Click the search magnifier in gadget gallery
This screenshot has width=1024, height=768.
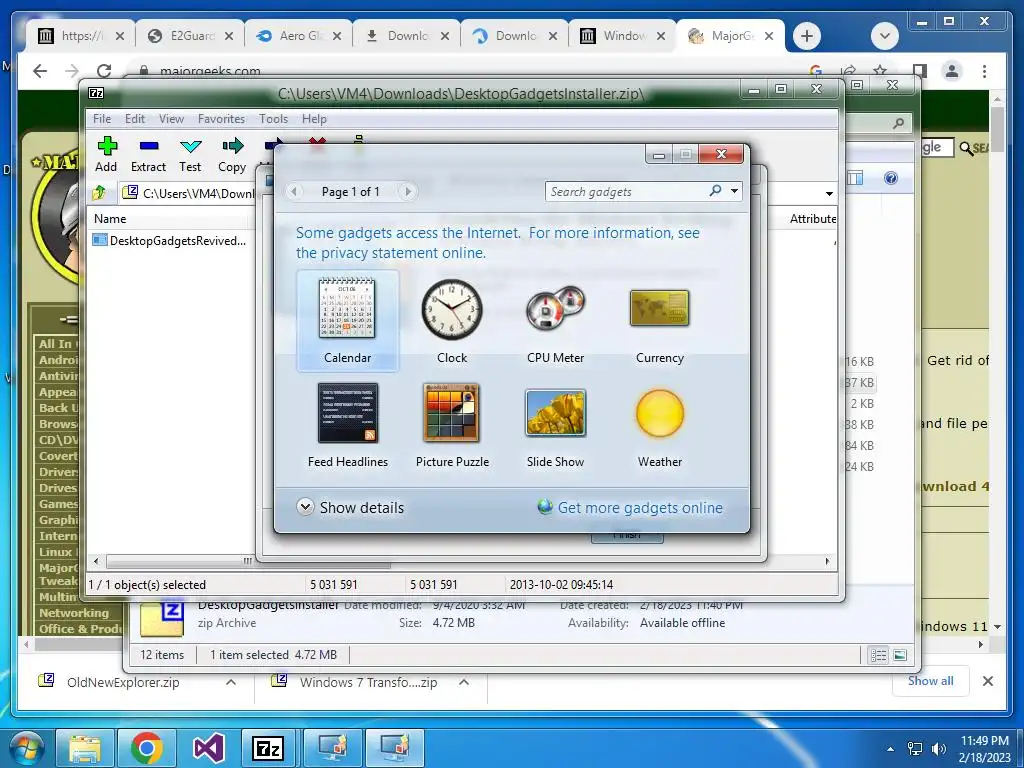pyautogui.click(x=716, y=191)
